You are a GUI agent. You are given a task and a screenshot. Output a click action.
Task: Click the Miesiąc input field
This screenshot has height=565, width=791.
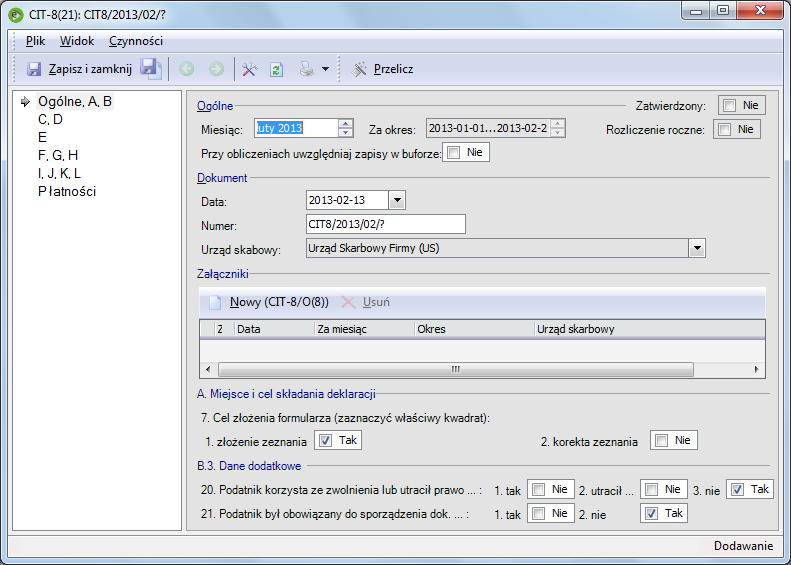[x=296, y=128]
